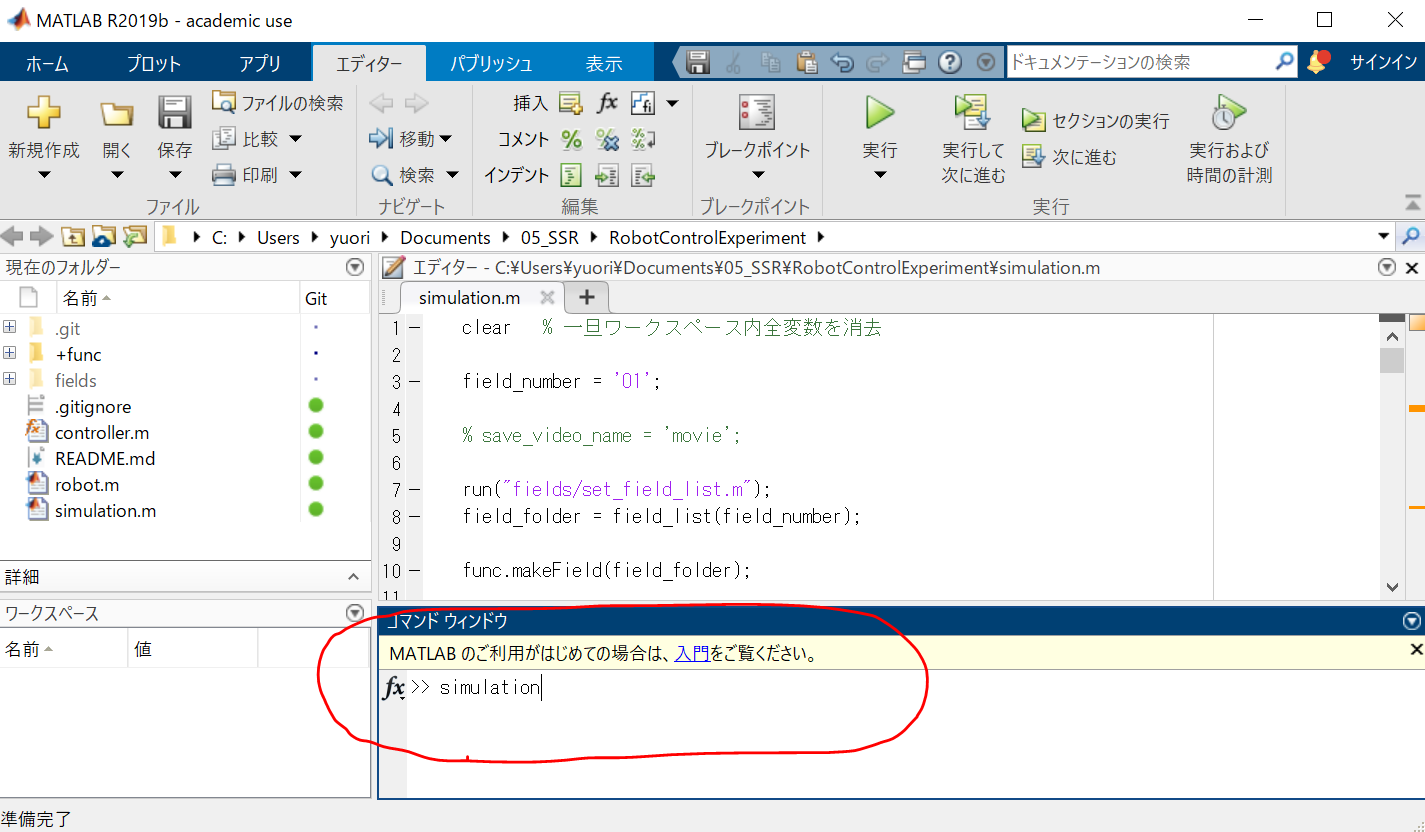This screenshot has height=832, width=1425.
Task: Click the search folder magnifier in address bar
Action: click(x=1411, y=237)
